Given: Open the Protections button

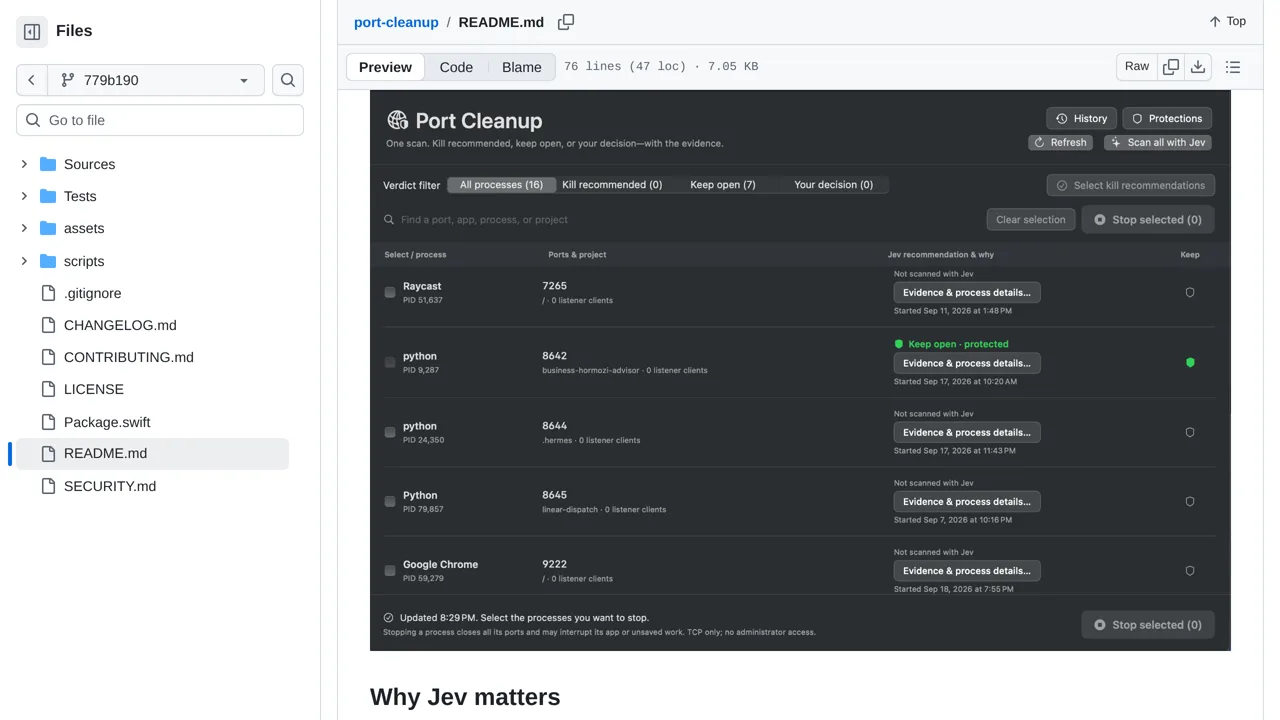Looking at the screenshot, I should pos(1167,118).
